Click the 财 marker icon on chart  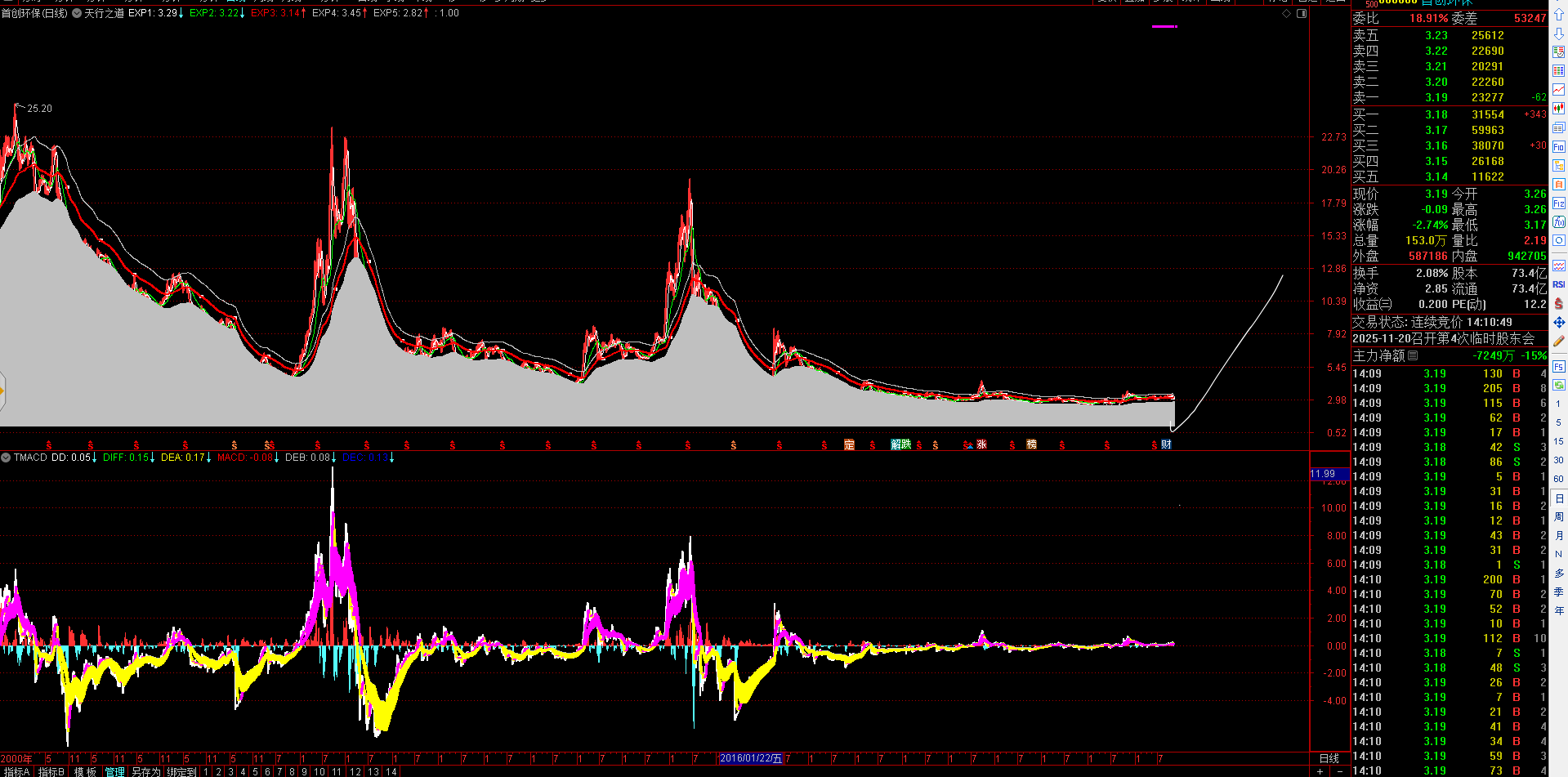(x=1166, y=444)
